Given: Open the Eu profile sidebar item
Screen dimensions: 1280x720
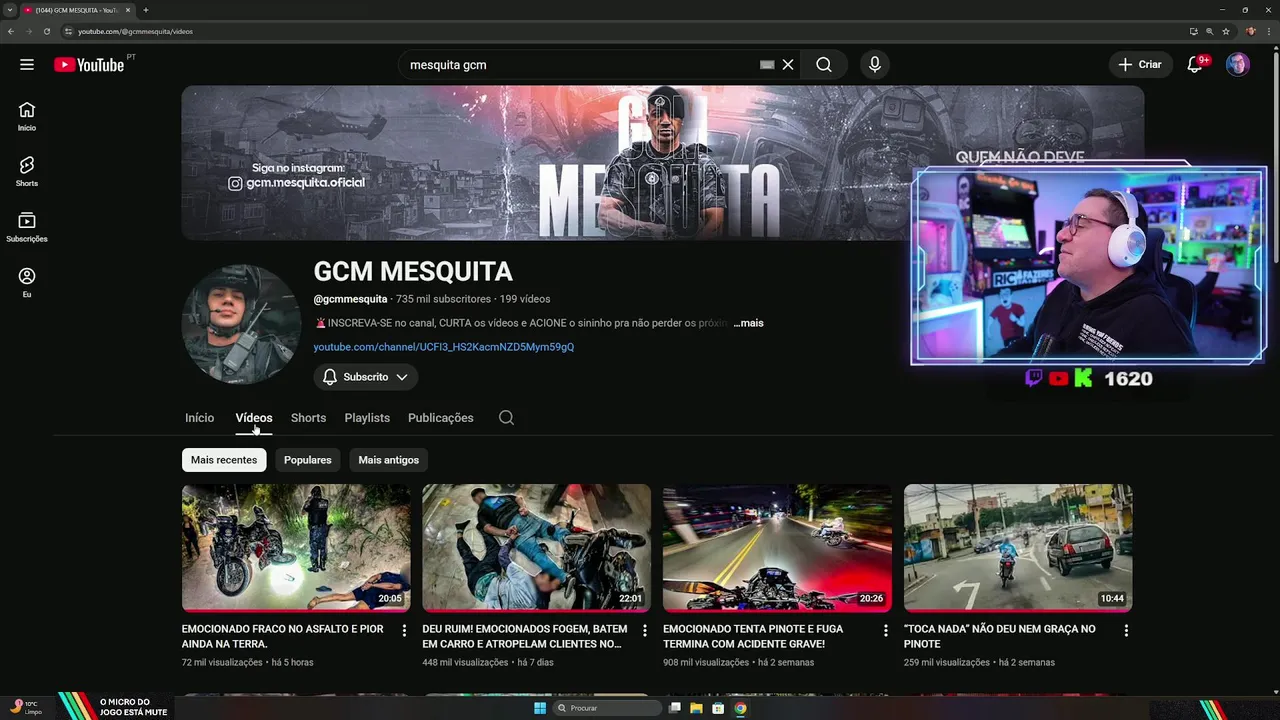Looking at the screenshot, I should click(27, 283).
